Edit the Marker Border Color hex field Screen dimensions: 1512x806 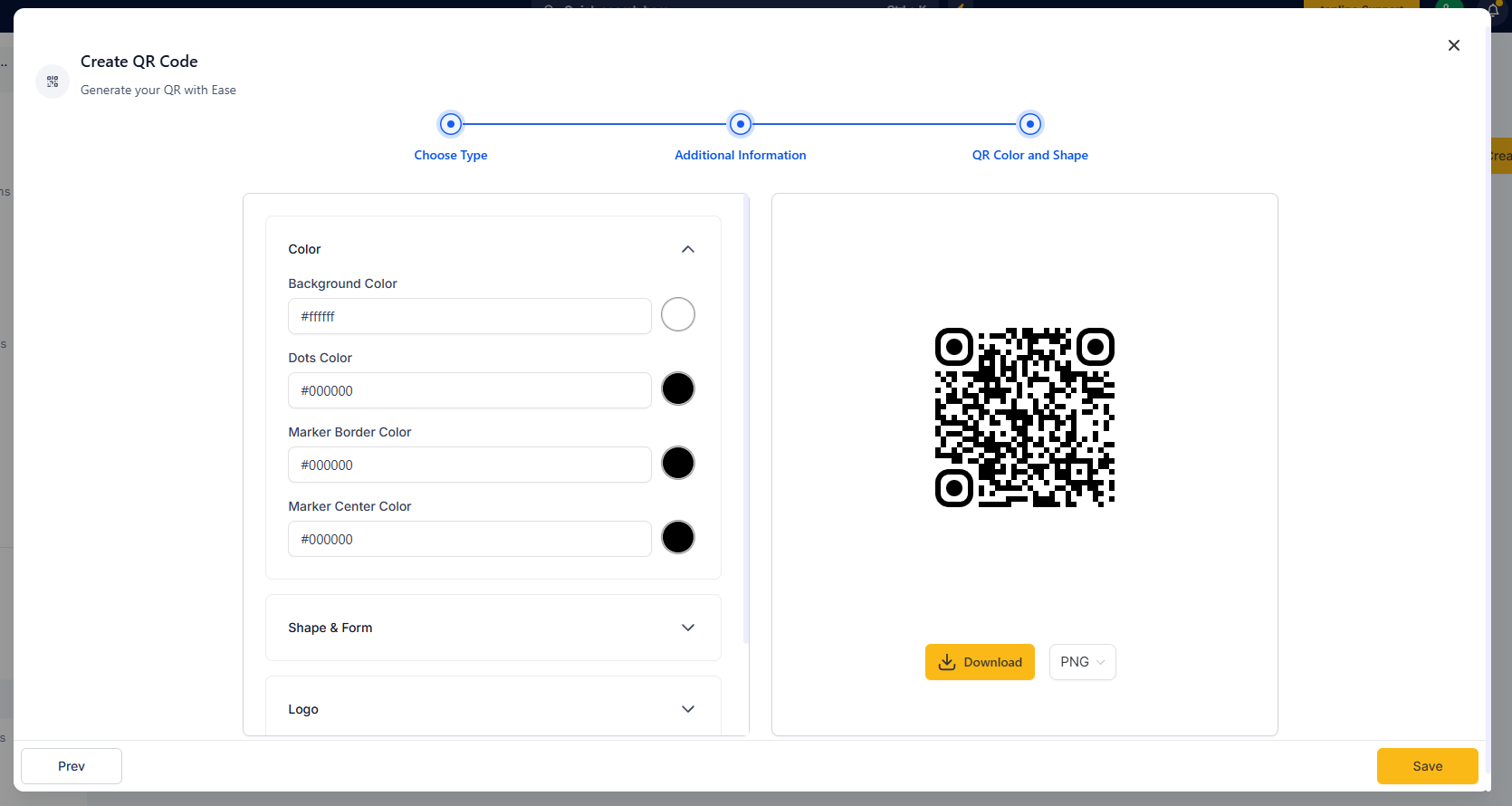(x=470, y=465)
